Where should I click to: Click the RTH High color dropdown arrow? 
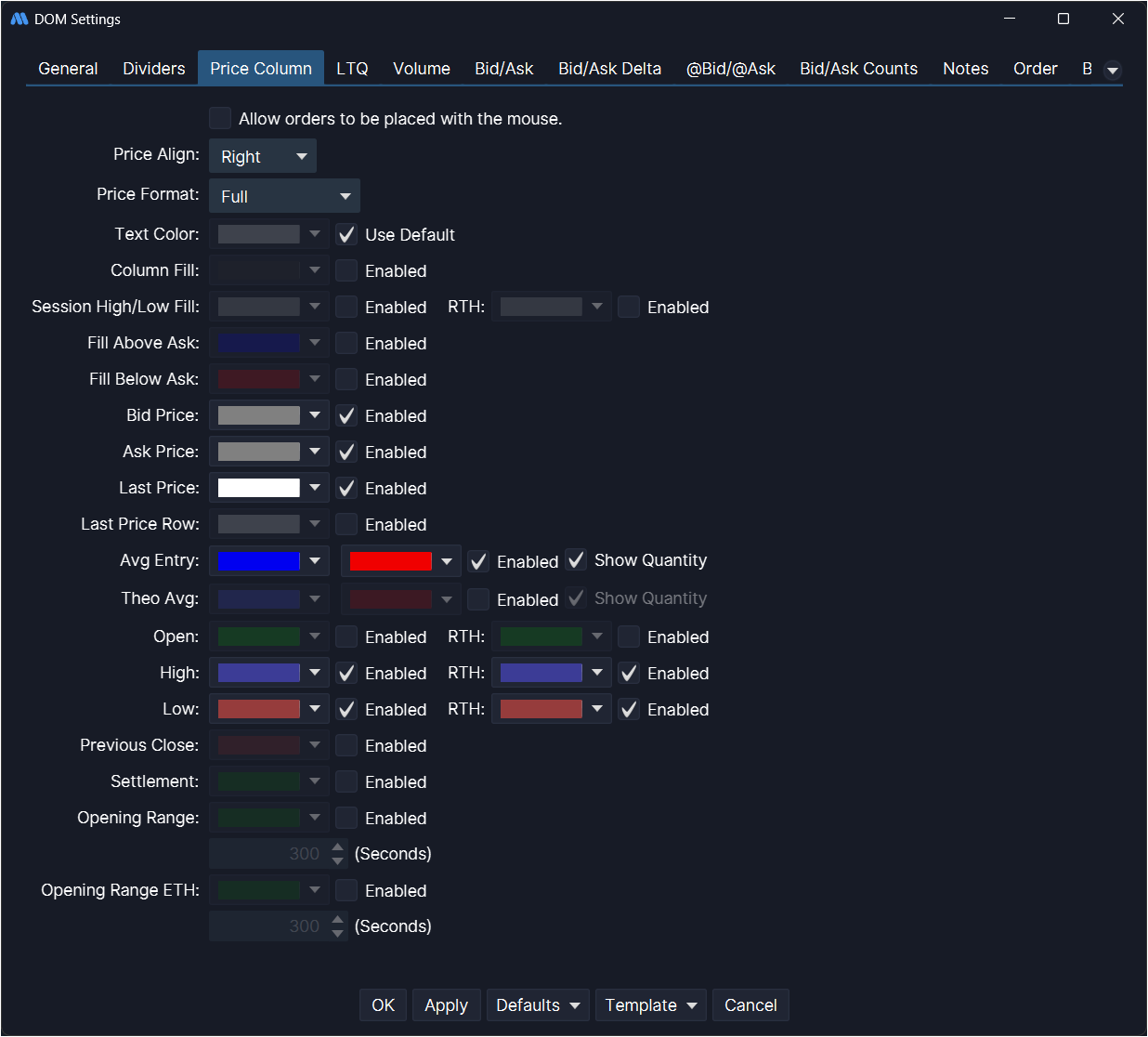(597, 673)
